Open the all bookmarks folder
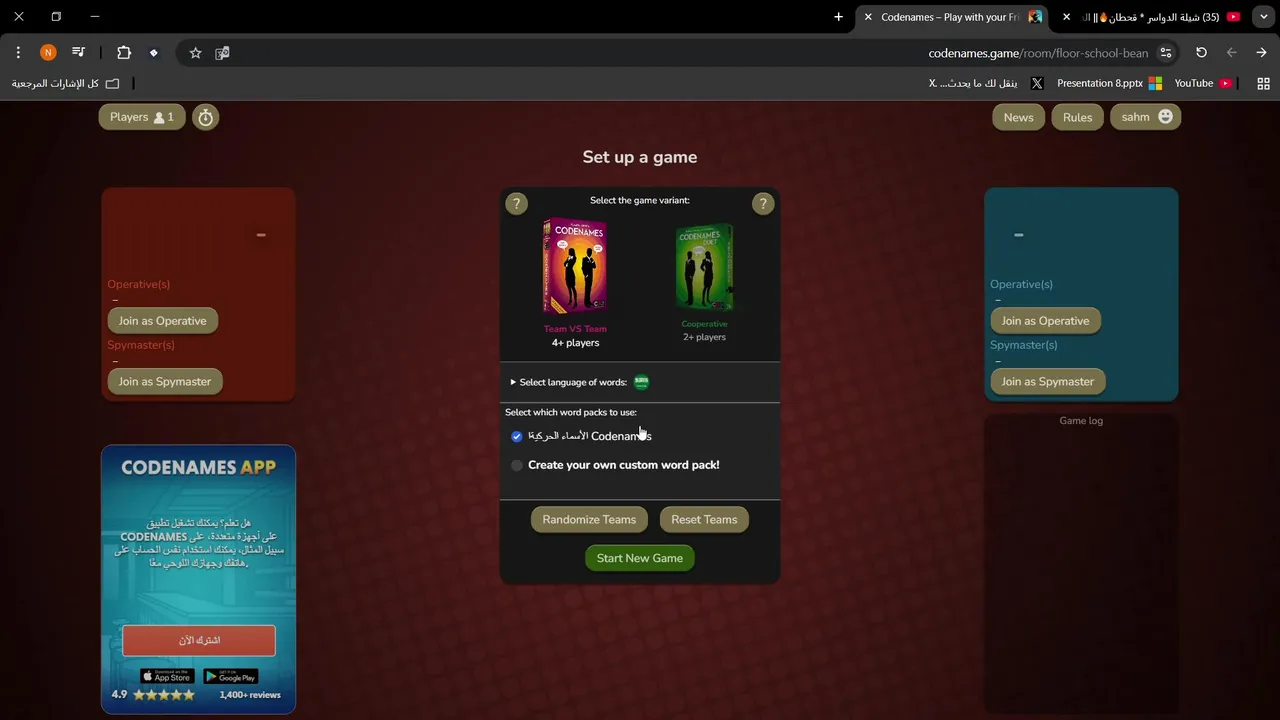 tap(65, 84)
